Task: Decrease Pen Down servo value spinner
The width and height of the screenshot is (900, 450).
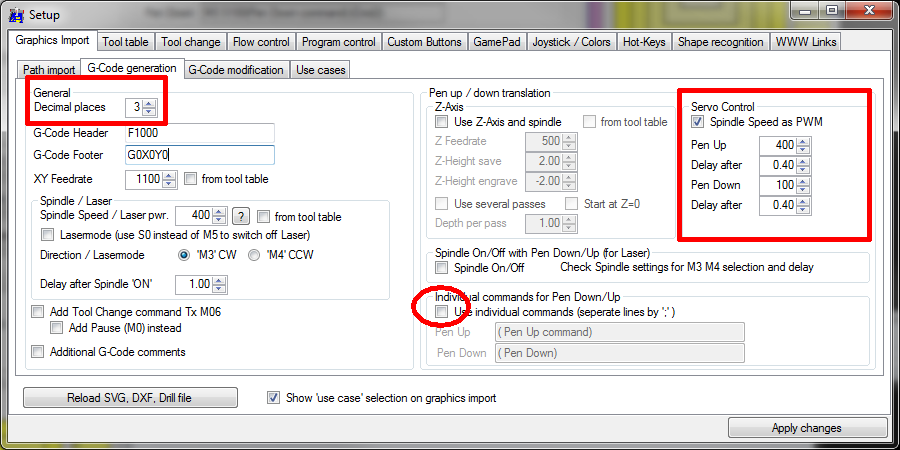Action: [802, 190]
